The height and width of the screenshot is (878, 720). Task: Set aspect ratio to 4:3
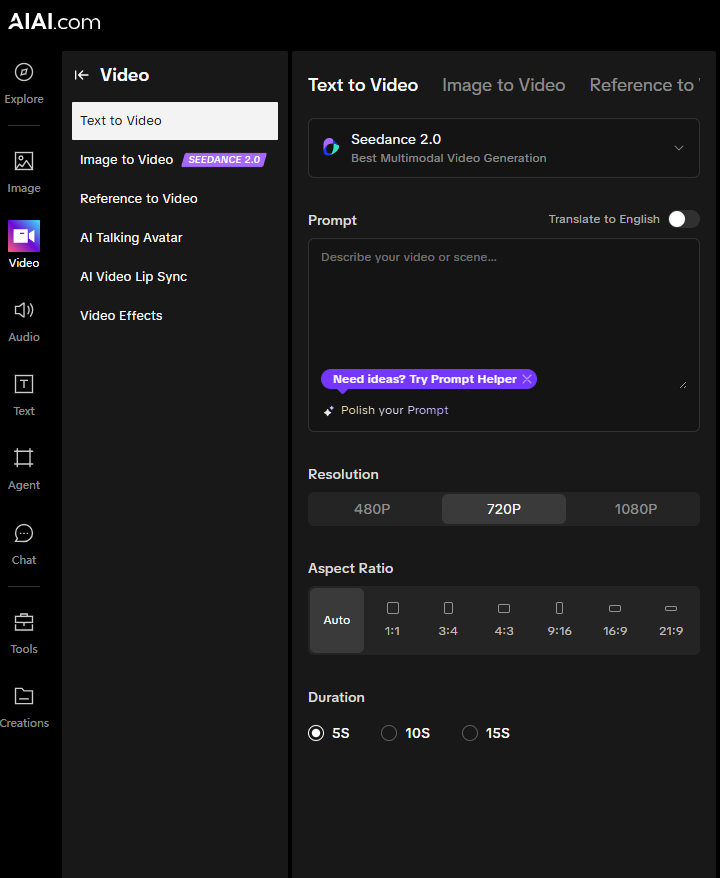504,620
